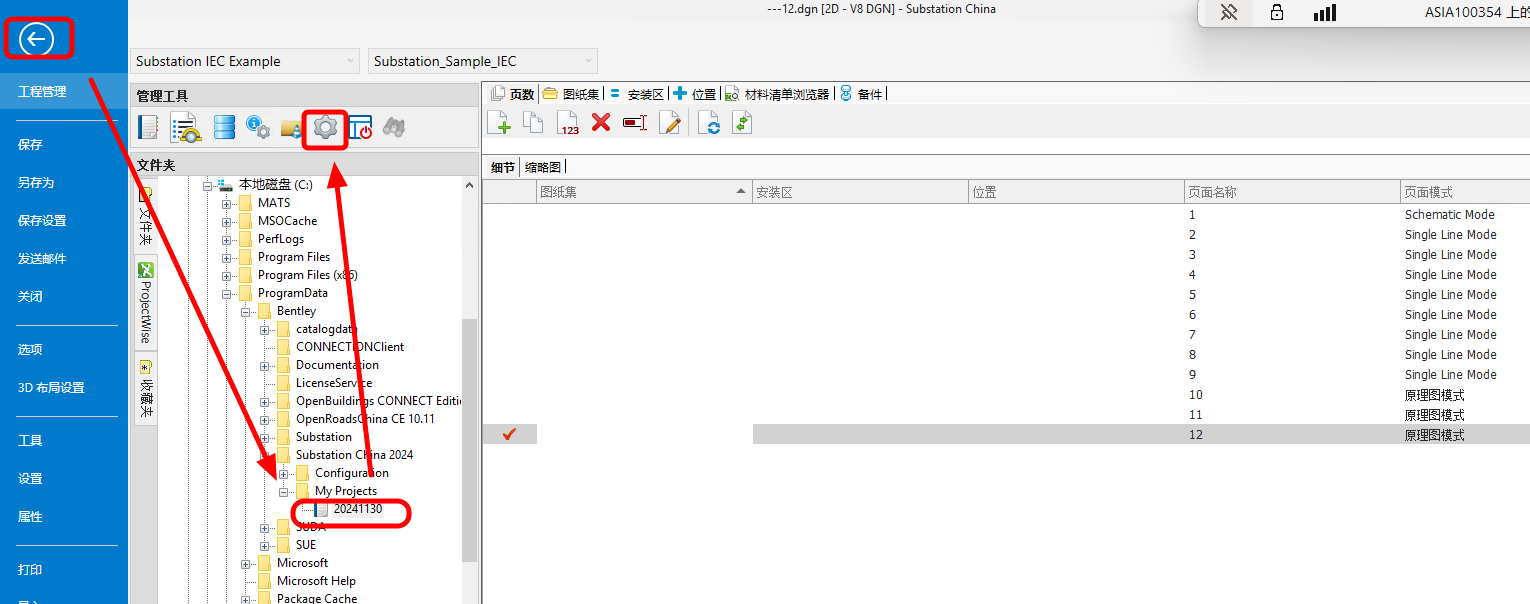
Task: Switch to the 位置 tab
Action: click(695, 94)
